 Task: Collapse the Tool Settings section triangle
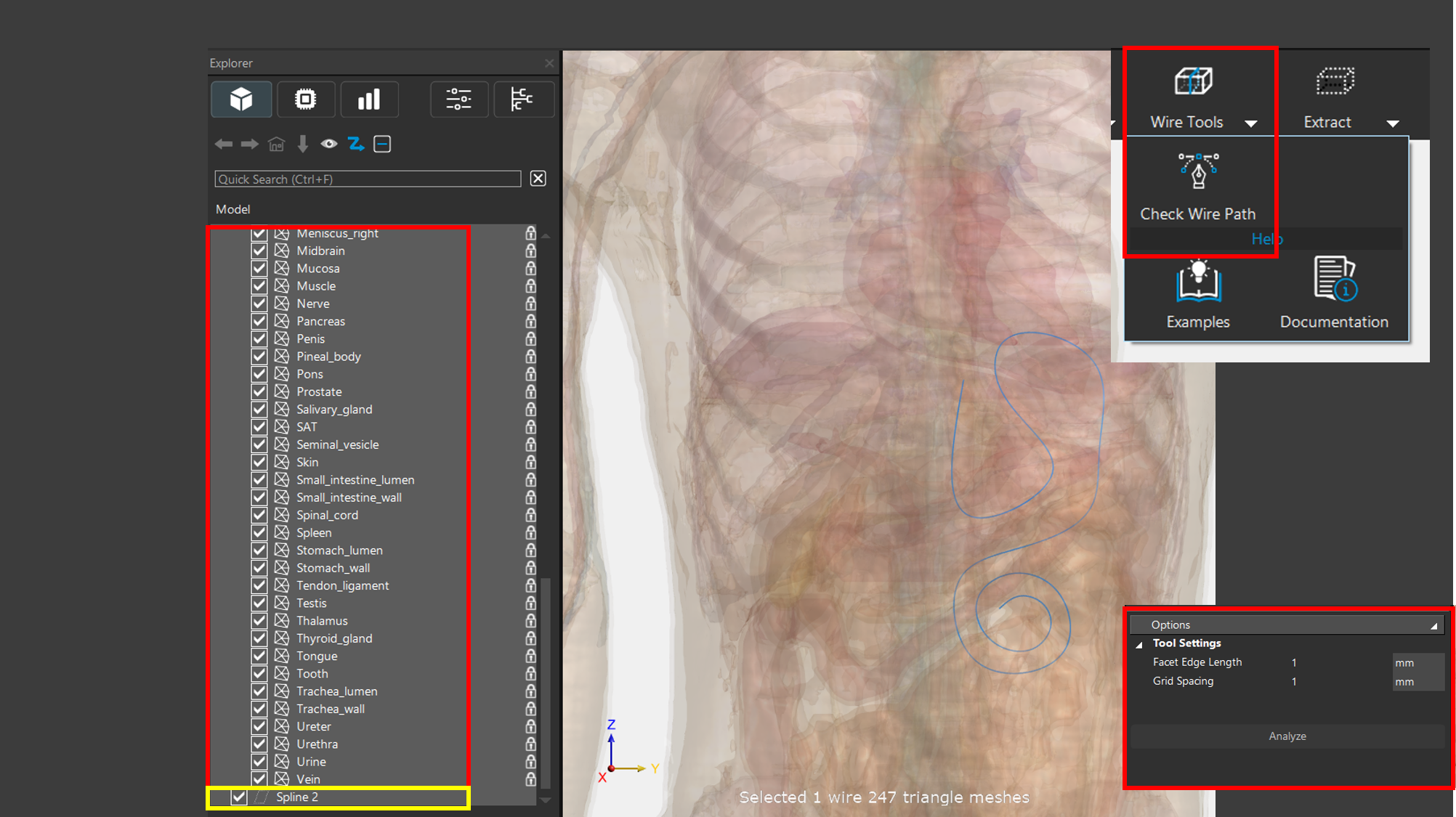[1139, 644]
